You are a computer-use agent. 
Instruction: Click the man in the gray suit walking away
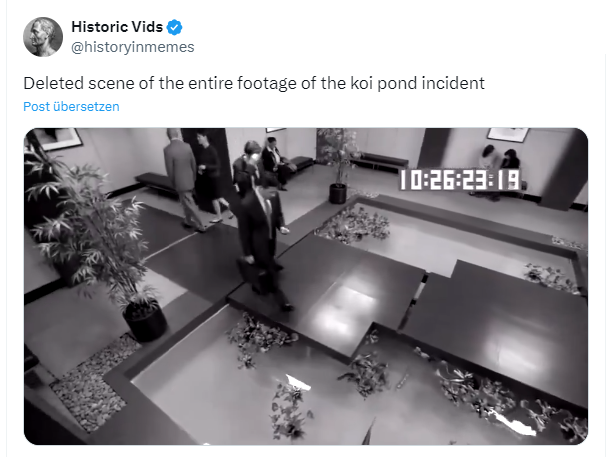(183, 180)
